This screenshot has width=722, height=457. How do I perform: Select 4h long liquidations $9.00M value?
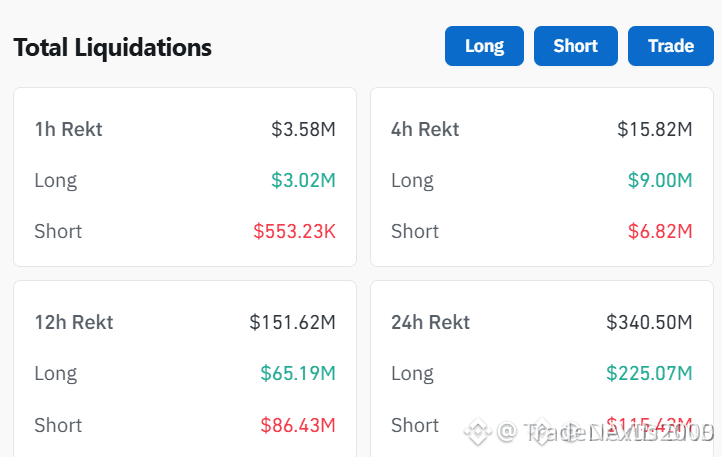[x=660, y=180]
